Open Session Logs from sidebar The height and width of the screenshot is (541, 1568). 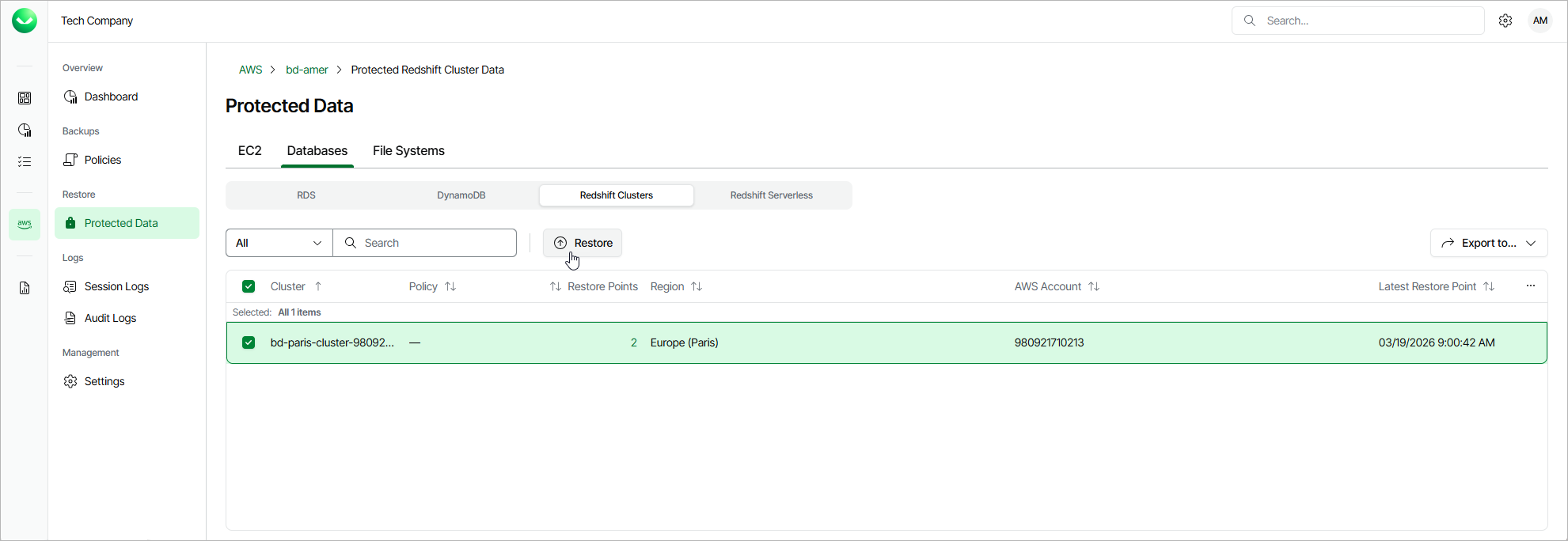116,286
